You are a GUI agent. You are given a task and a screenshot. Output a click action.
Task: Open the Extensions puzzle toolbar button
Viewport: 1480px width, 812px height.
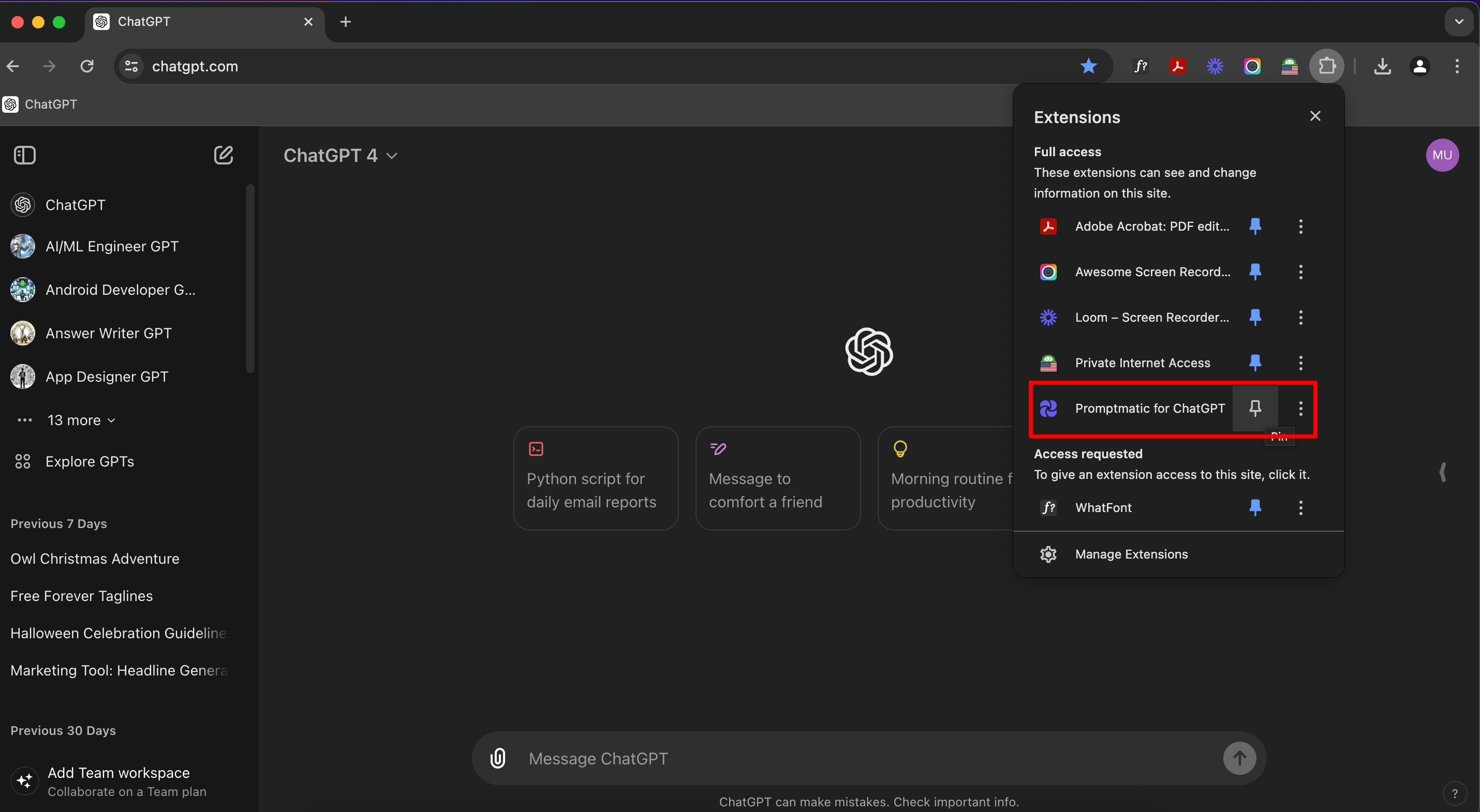pyautogui.click(x=1326, y=67)
